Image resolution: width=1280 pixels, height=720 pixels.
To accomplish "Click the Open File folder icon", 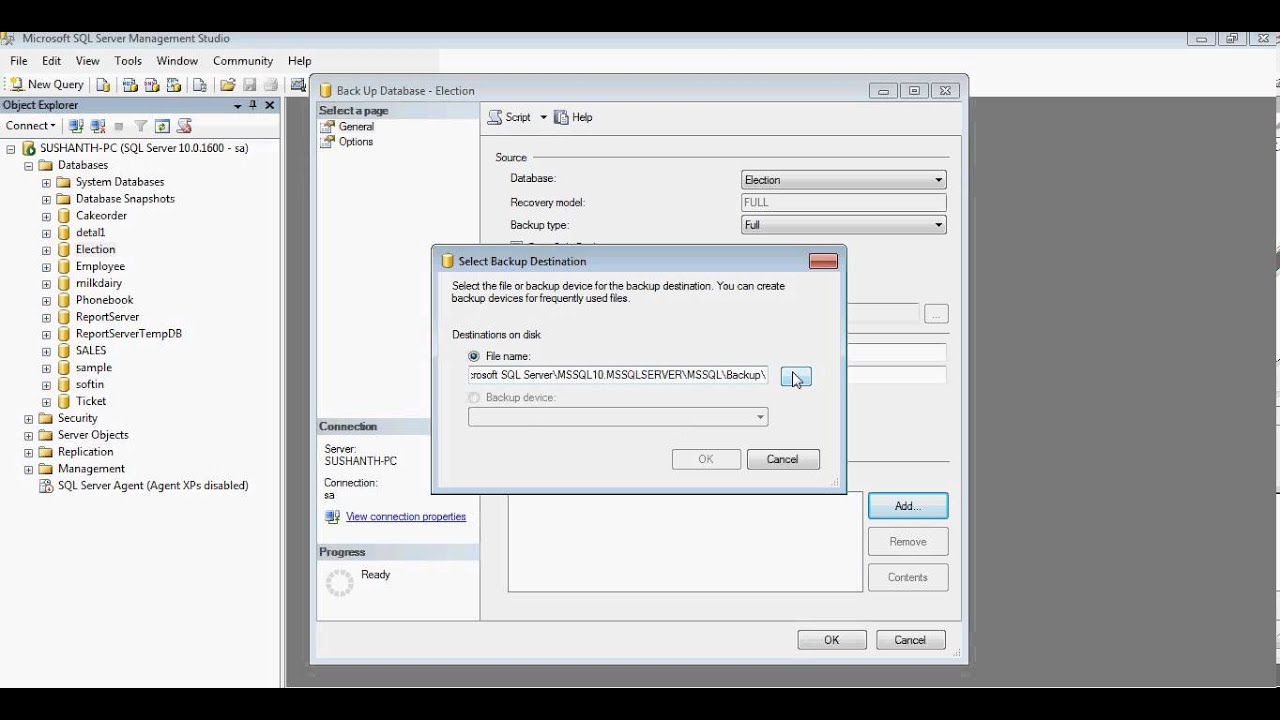I will (x=228, y=85).
